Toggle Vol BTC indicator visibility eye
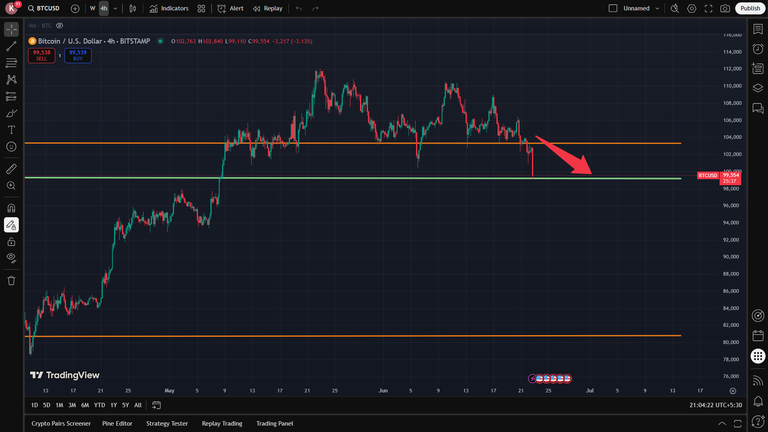768x432 pixels. pos(60,25)
